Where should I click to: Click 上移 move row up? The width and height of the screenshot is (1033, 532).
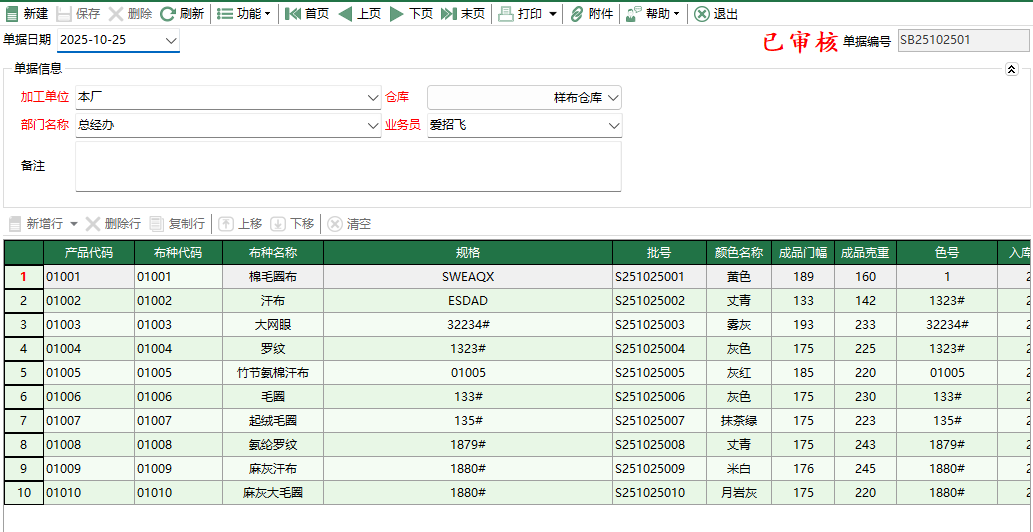pyautogui.click(x=240, y=224)
